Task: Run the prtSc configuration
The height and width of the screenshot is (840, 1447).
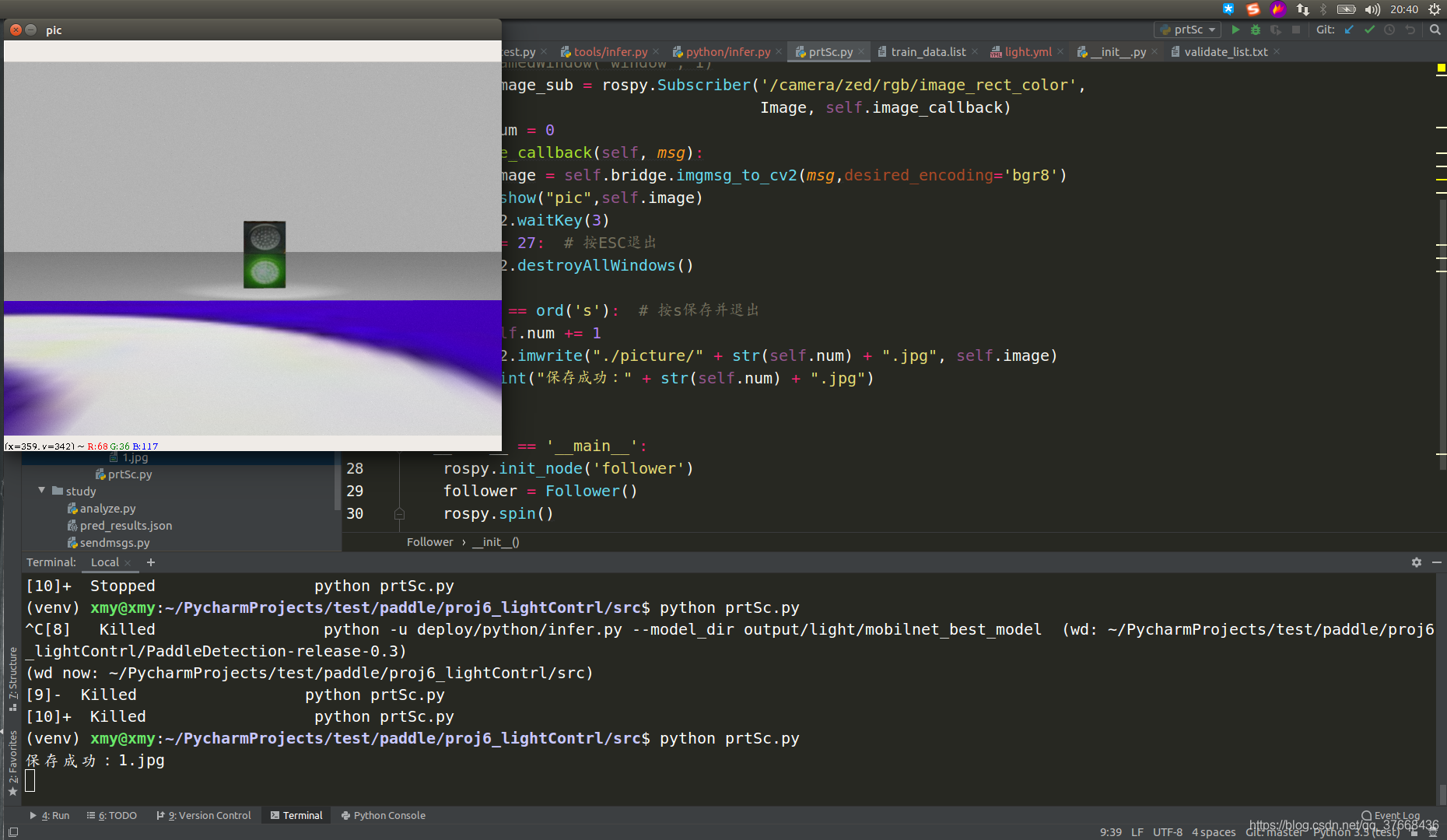Action: coord(1235,30)
